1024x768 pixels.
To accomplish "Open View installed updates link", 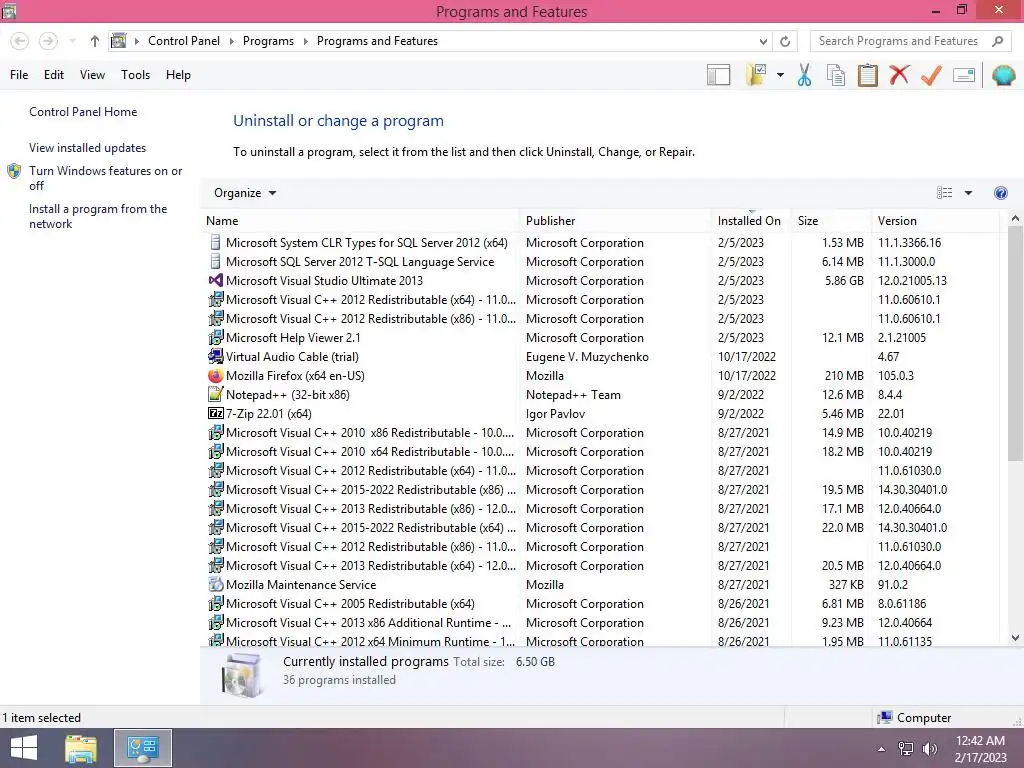I will point(88,148).
